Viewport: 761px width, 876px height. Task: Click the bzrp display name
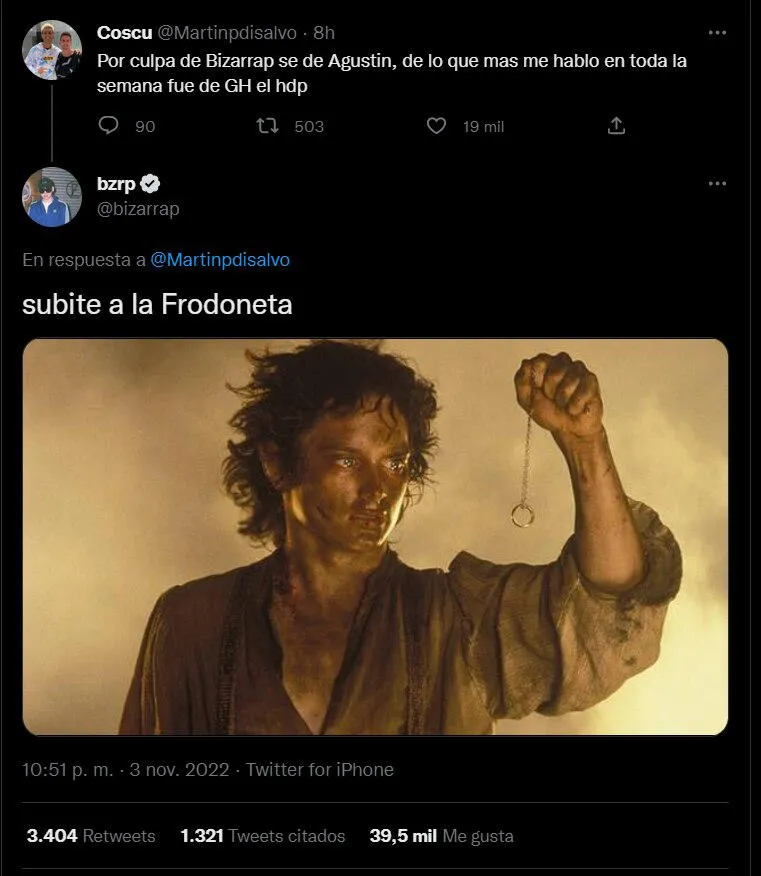[x=116, y=184]
